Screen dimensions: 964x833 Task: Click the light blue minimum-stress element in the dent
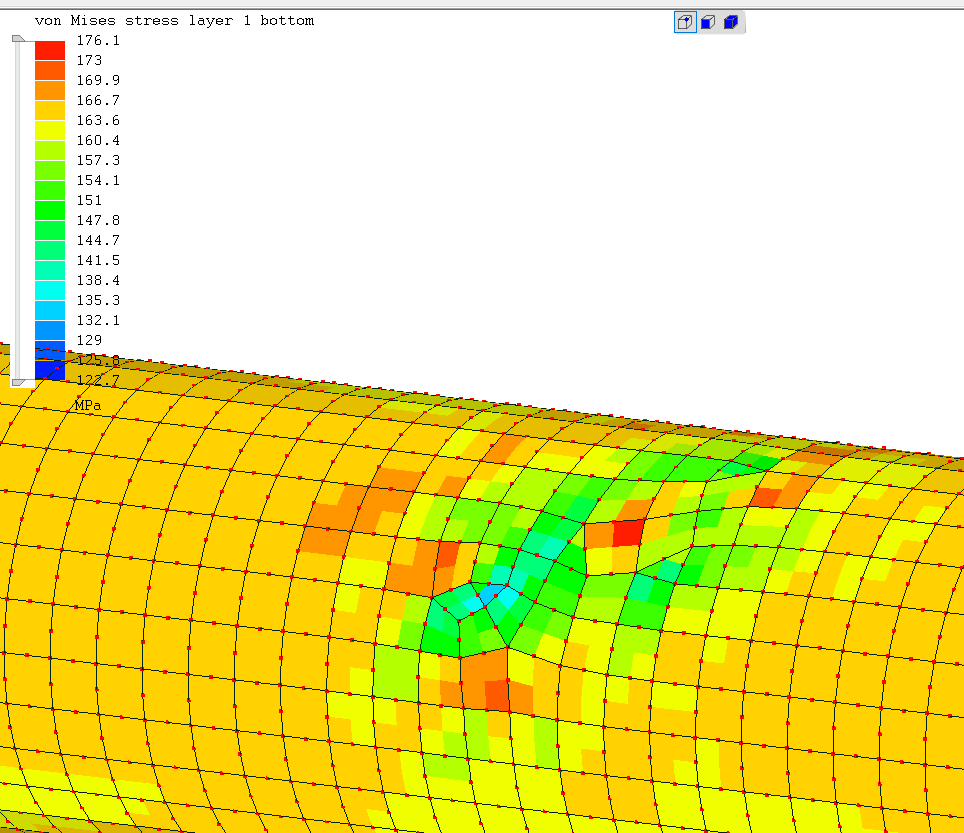491,595
